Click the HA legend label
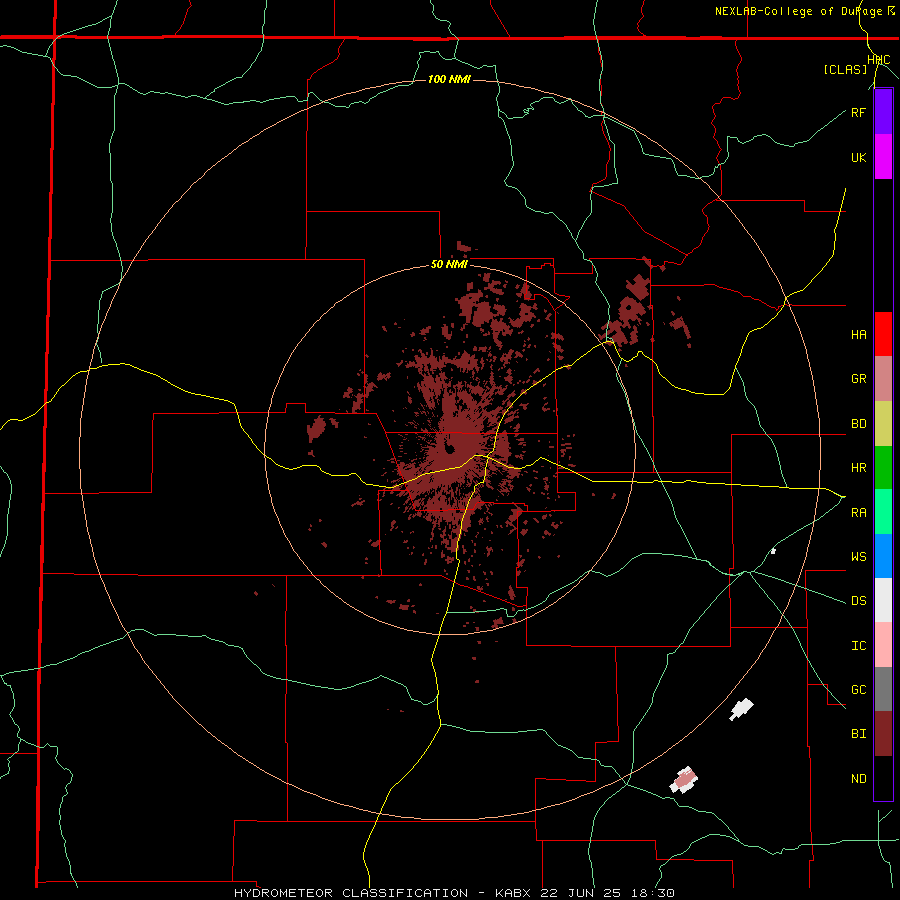 [858, 334]
